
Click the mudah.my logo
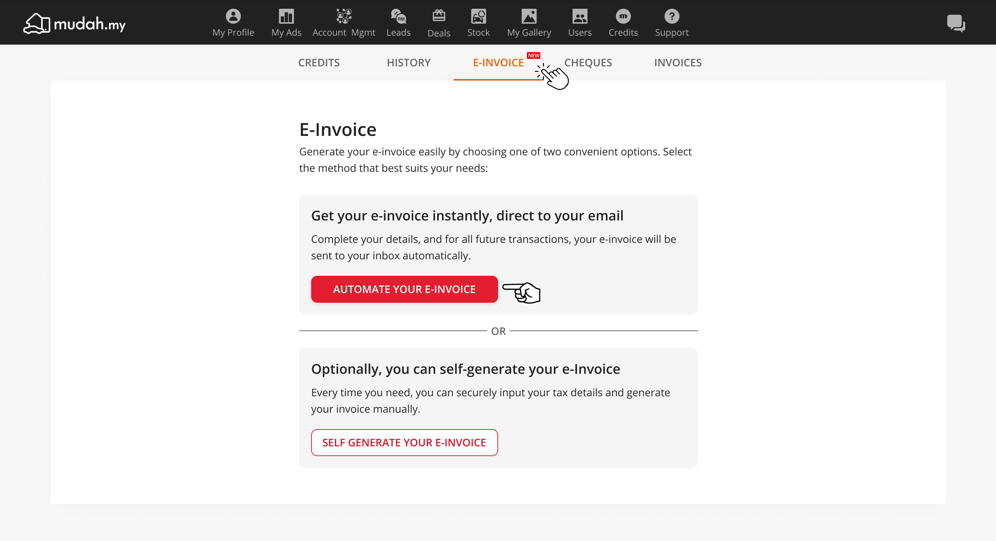point(75,23)
